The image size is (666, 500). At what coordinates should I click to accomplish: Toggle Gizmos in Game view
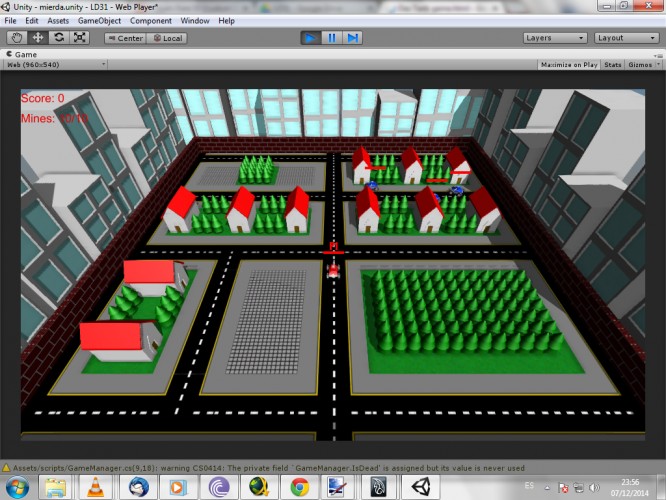(x=640, y=65)
